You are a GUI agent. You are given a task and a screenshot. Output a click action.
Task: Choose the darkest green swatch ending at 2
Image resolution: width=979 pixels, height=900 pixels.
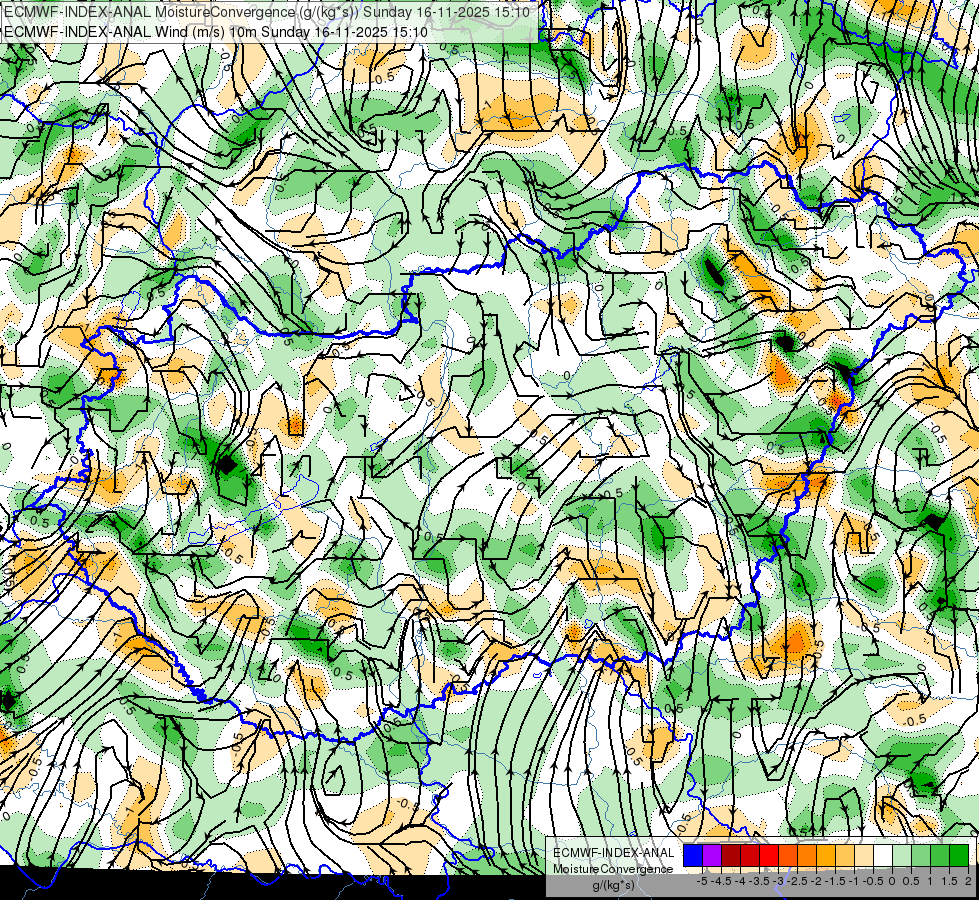(x=959, y=856)
